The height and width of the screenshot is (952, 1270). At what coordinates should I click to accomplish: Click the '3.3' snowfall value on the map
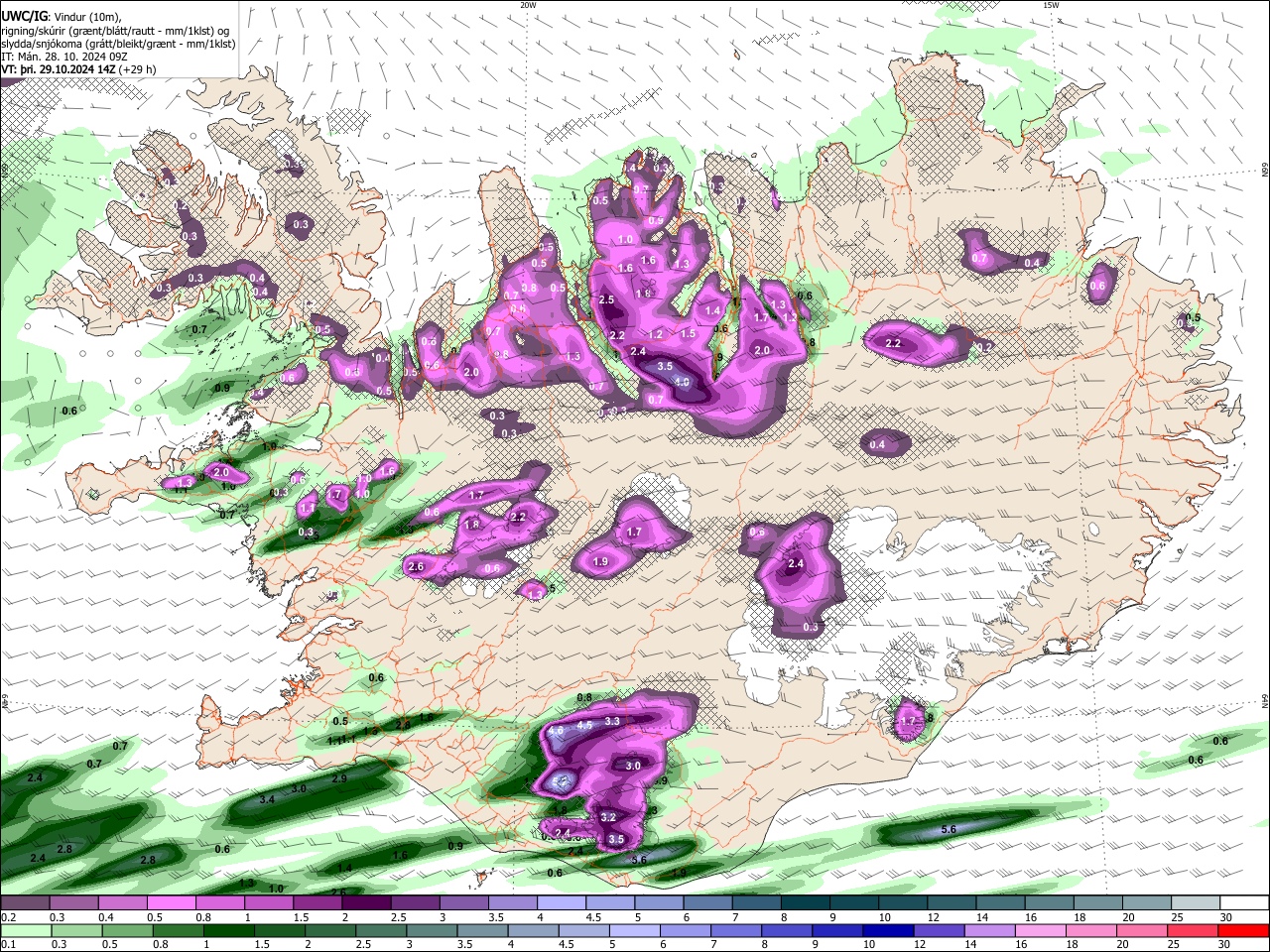tap(612, 721)
